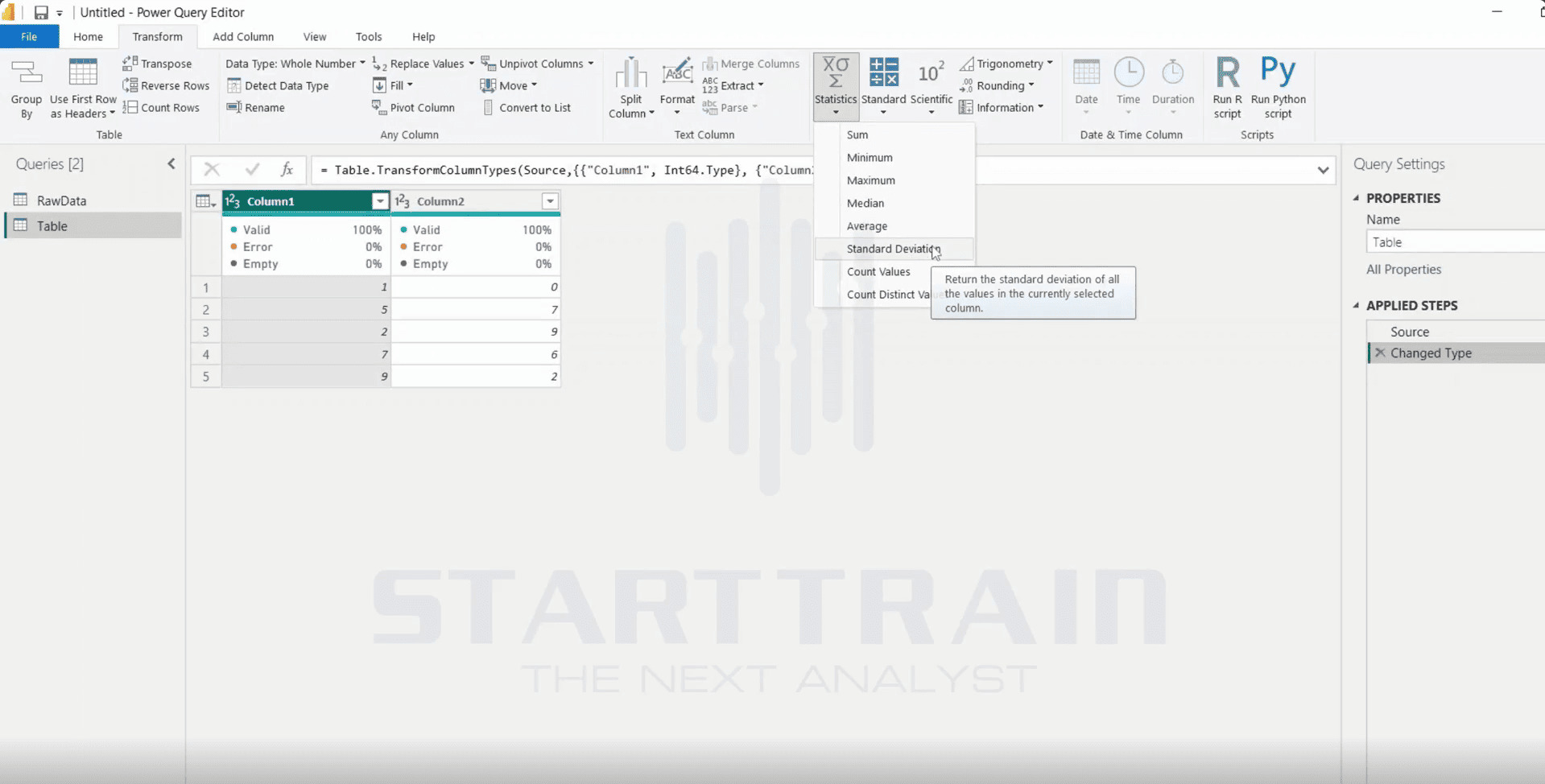Open the Scientific operations icon

tap(932, 87)
